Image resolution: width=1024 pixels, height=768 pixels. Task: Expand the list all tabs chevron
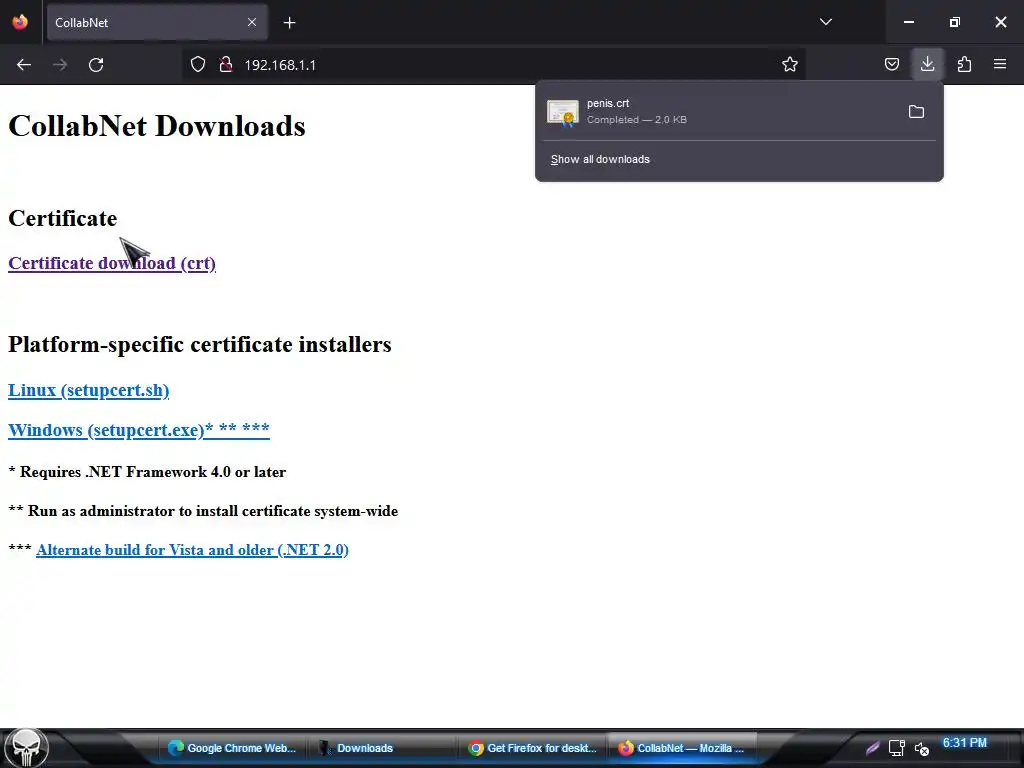click(x=825, y=22)
